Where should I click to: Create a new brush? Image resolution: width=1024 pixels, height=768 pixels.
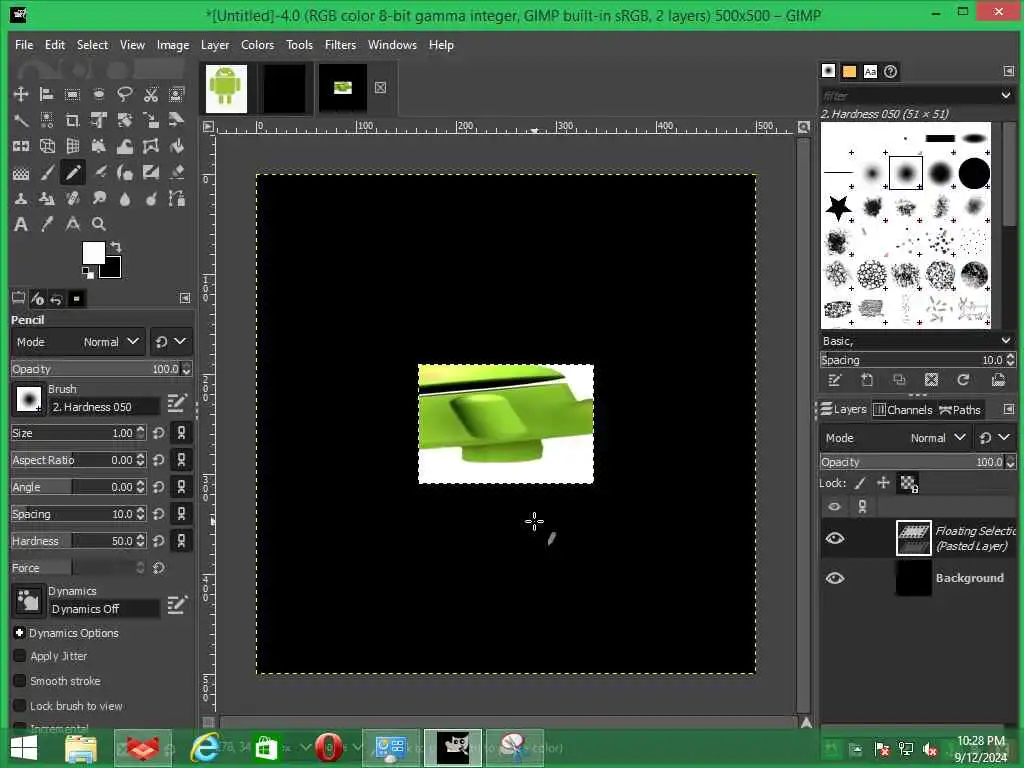[x=867, y=380]
